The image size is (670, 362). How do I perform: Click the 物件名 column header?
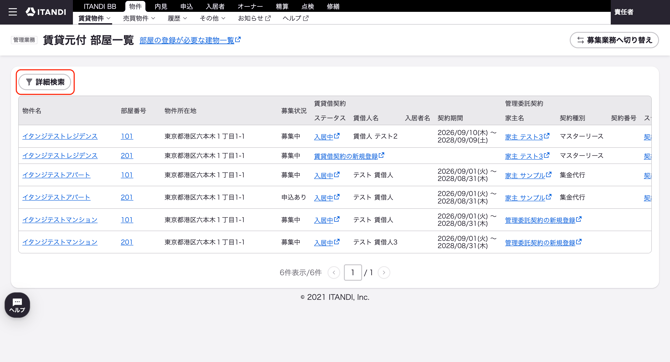(32, 111)
